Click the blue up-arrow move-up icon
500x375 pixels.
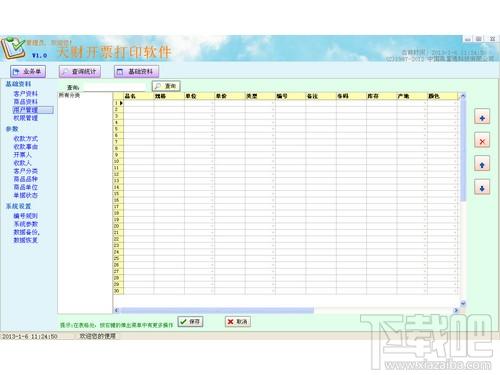[x=482, y=164]
